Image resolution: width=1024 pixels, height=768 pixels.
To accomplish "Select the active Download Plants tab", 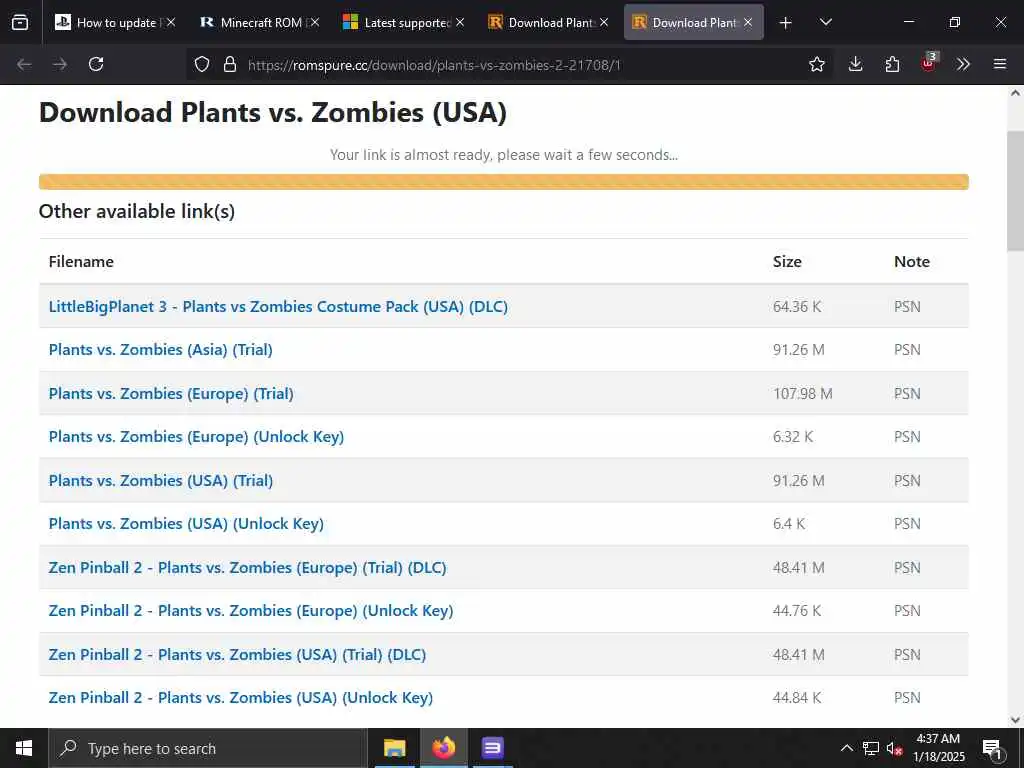I will (694, 22).
